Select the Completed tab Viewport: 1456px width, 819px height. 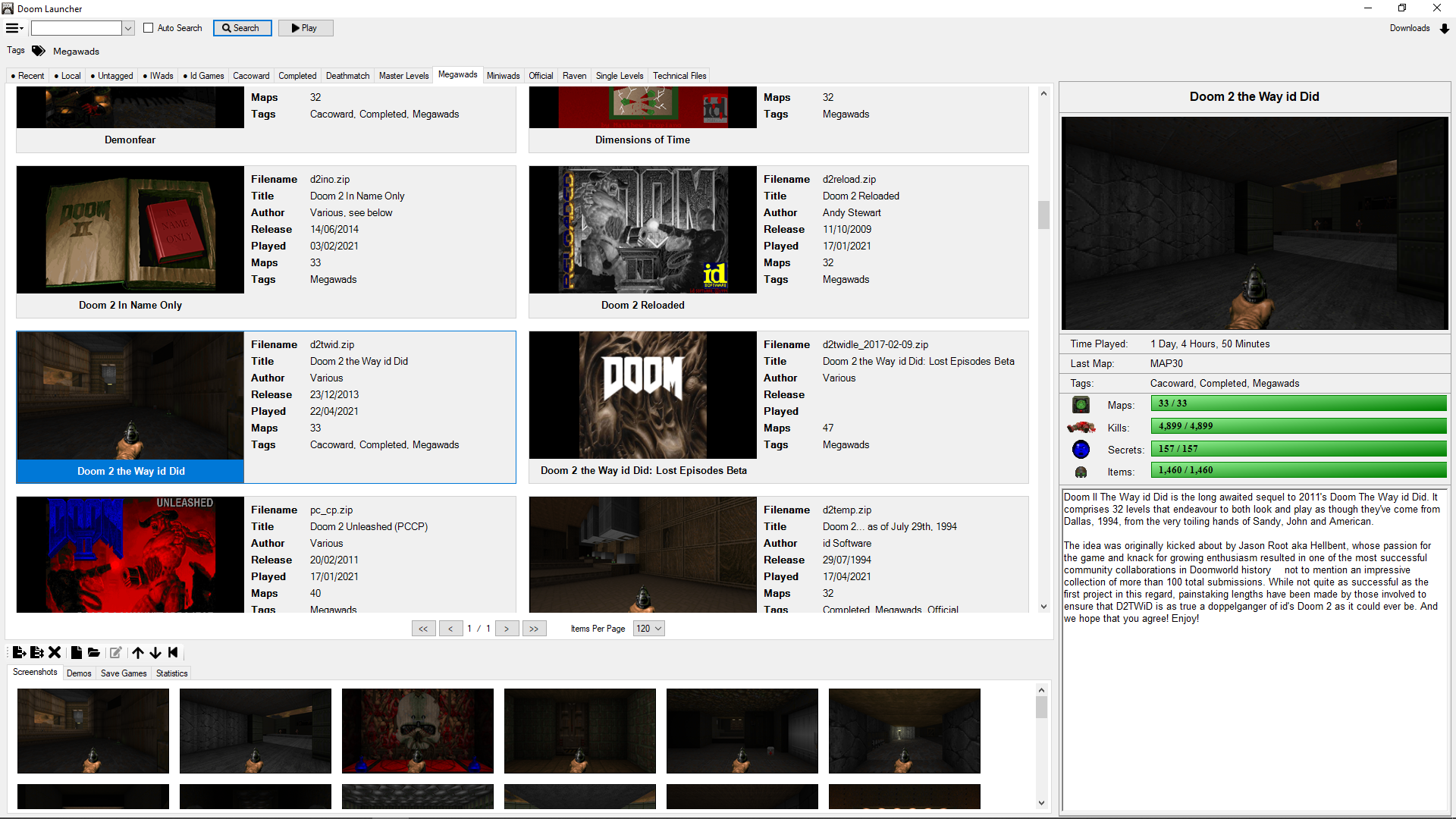[297, 76]
